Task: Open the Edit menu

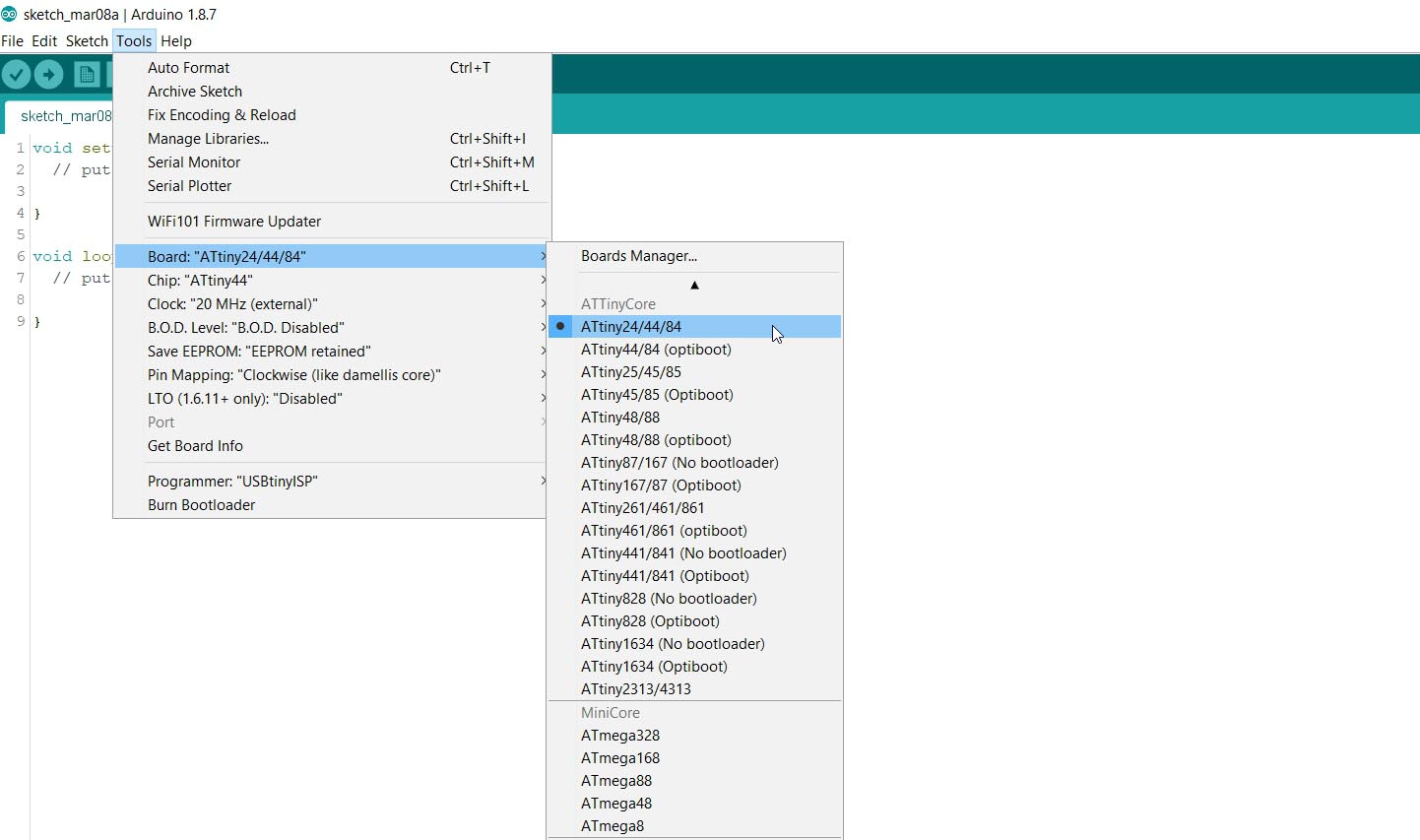Action: pyautogui.click(x=44, y=40)
